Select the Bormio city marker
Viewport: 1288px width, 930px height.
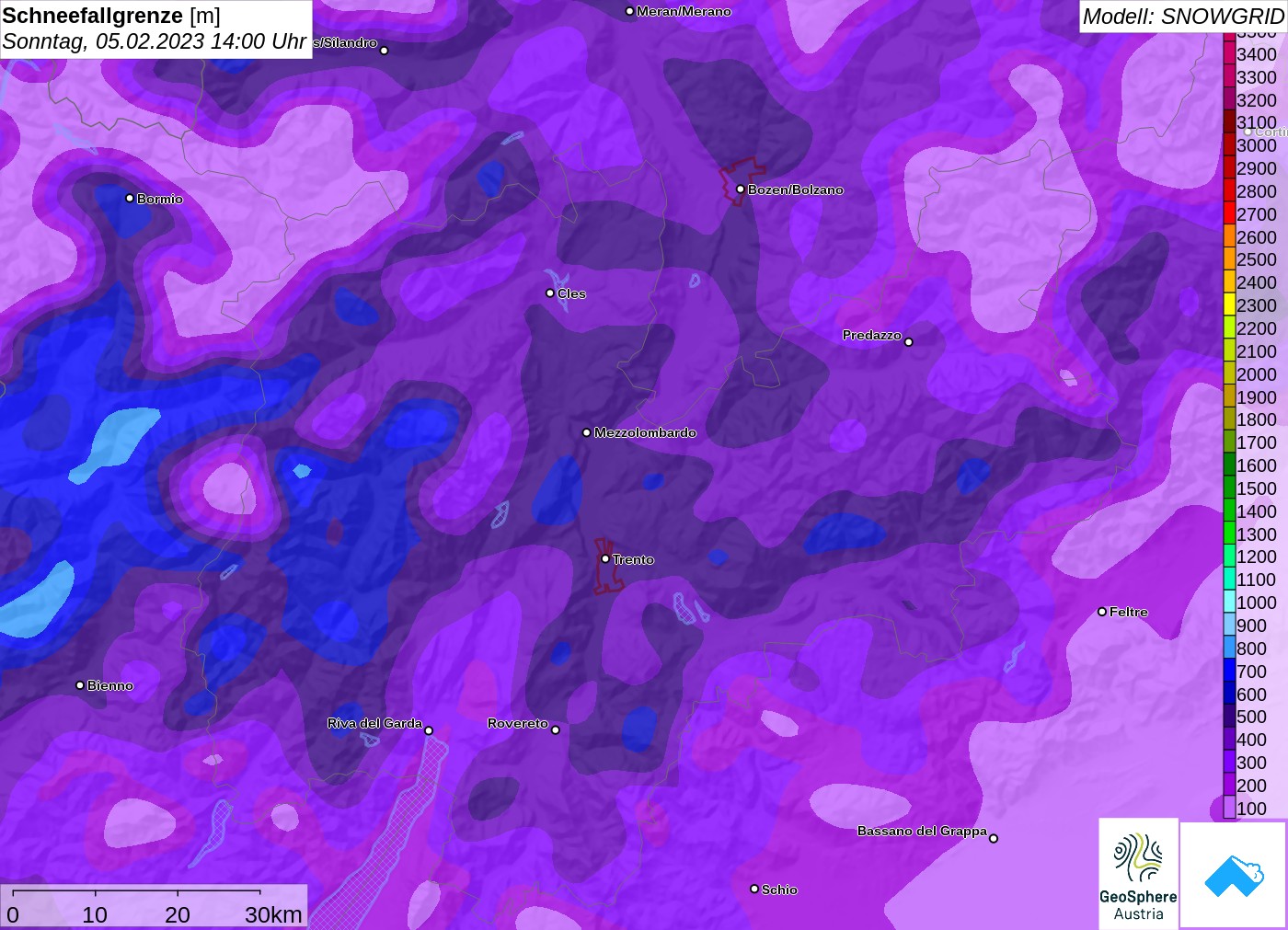click(130, 198)
